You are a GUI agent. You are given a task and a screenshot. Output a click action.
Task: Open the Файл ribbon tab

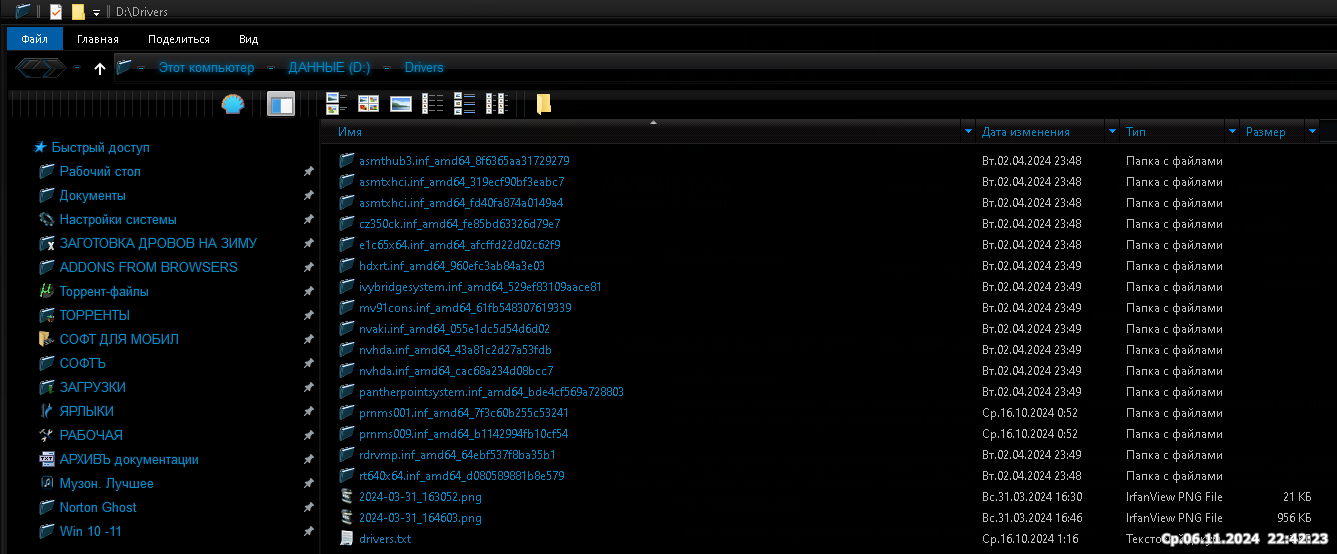click(34, 39)
